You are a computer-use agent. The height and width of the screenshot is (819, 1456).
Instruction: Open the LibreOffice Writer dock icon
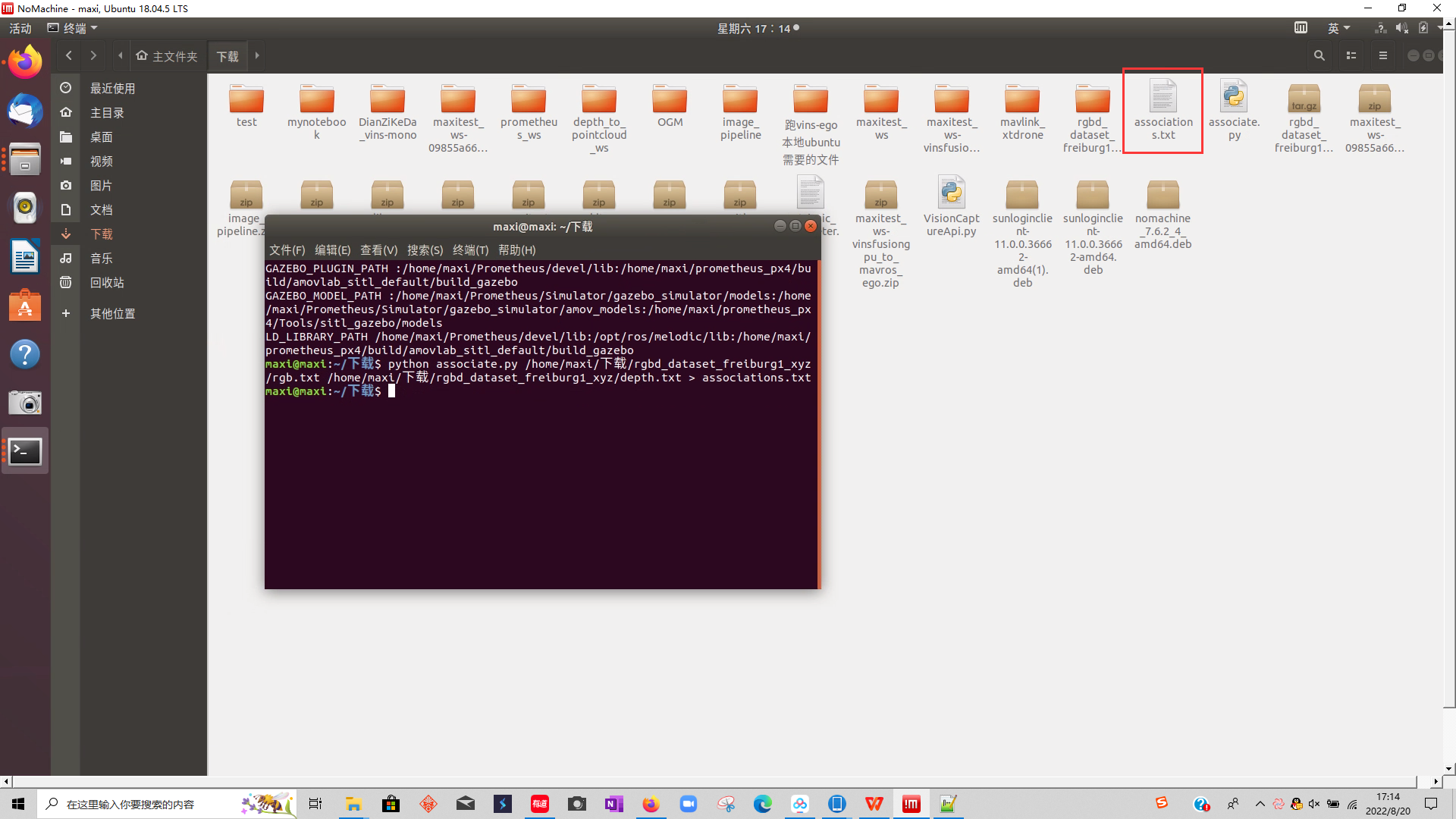pos(25,256)
